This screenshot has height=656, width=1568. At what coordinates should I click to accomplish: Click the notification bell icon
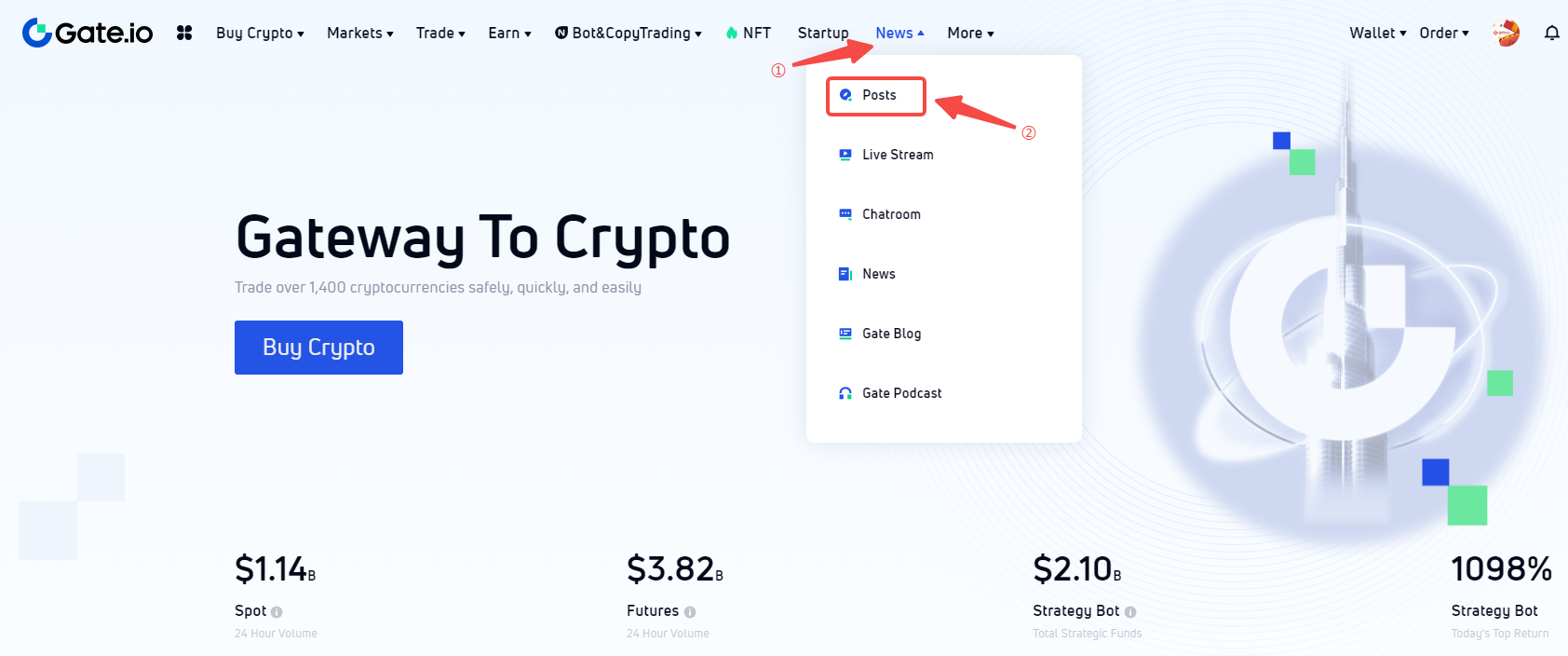tap(1551, 34)
